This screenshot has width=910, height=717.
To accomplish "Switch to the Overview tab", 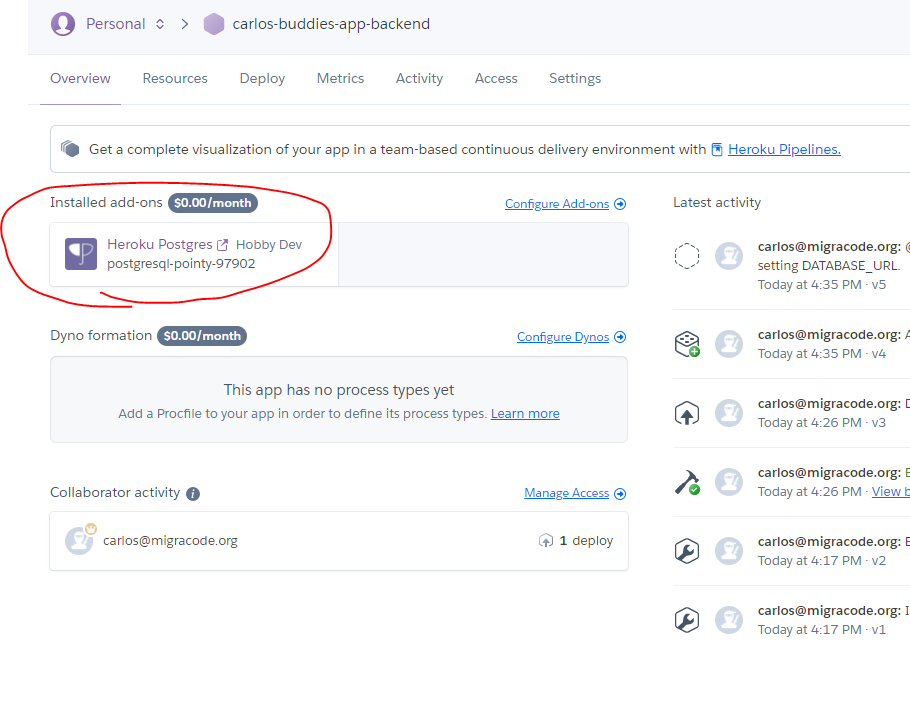I will (x=80, y=78).
